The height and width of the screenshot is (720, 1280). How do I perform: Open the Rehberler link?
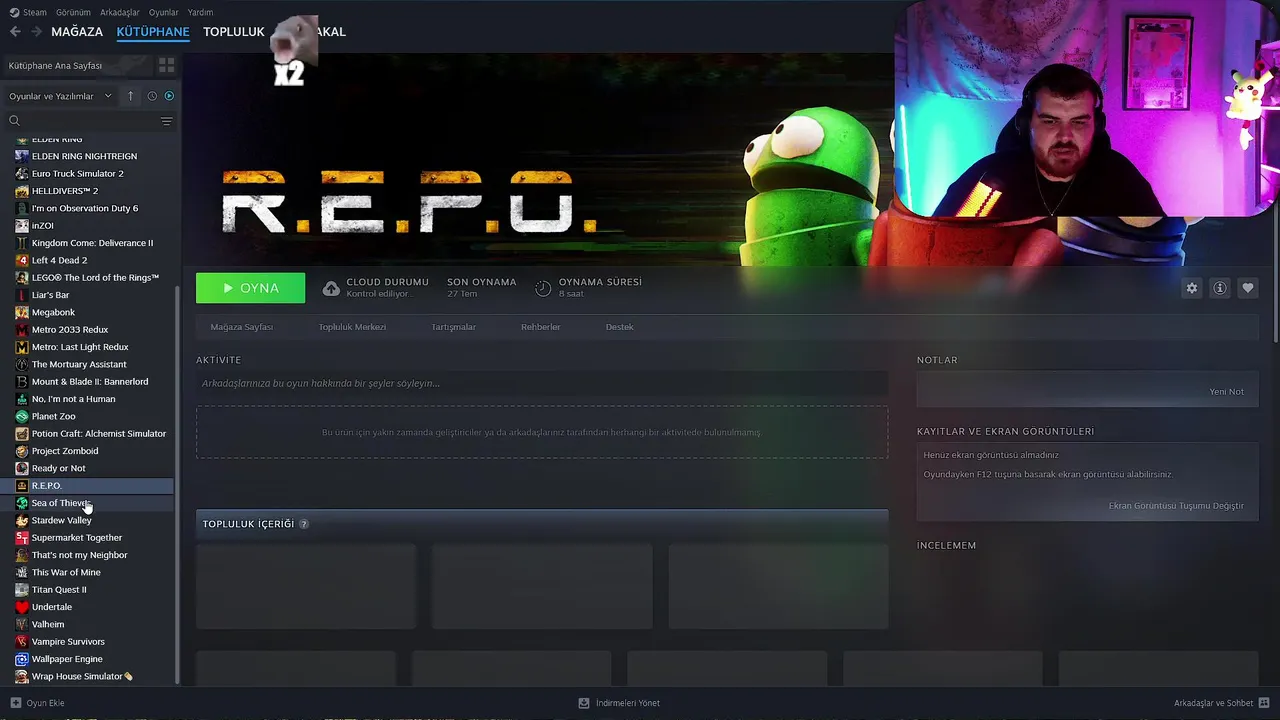(x=541, y=327)
